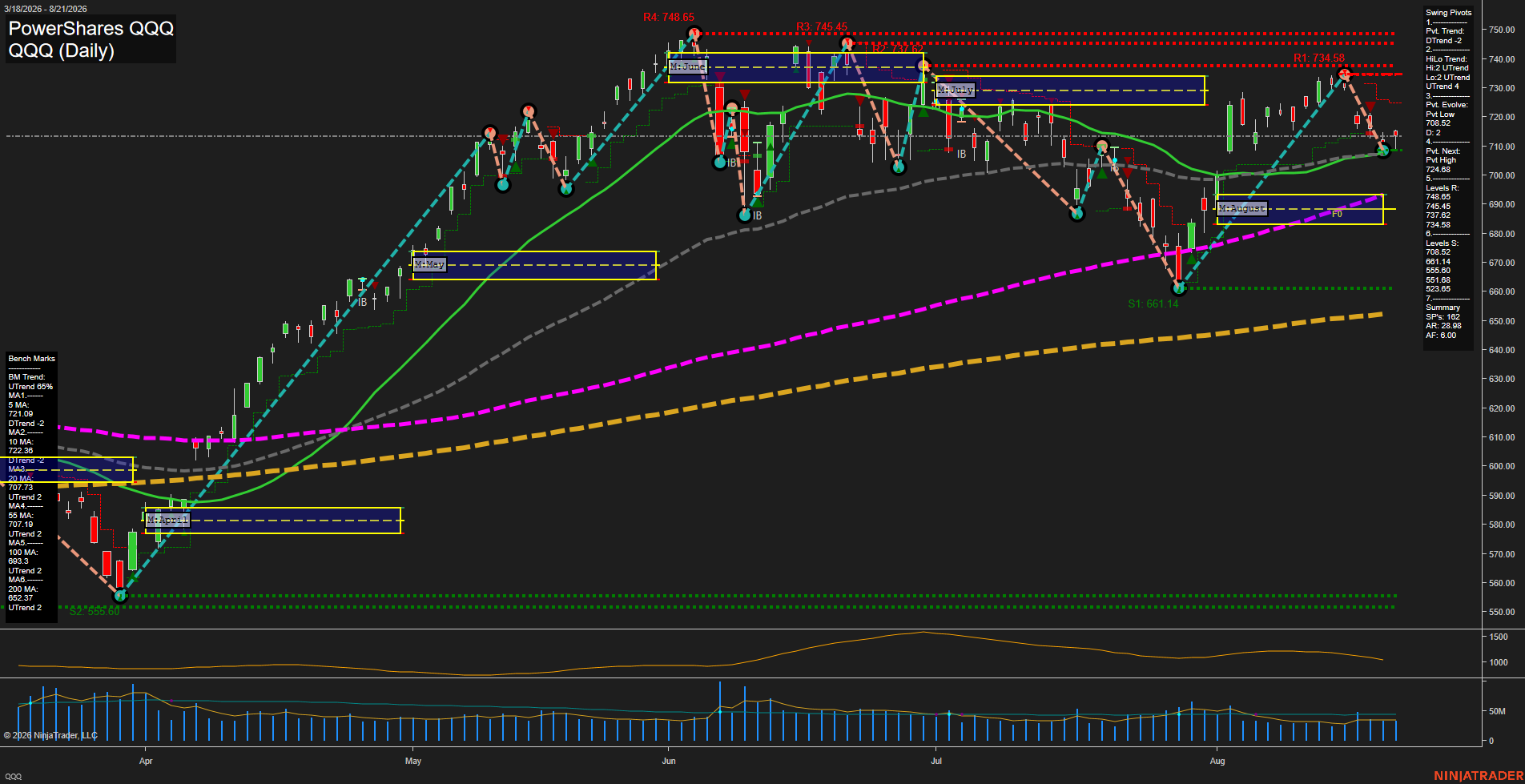Screen dimensions: 1525x784
Task: Select the R3: 745.45 resistance label
Action: [822, 27]
